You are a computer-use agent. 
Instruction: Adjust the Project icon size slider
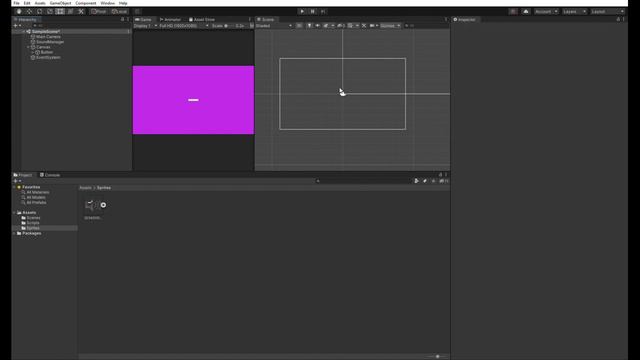(437, 356)
